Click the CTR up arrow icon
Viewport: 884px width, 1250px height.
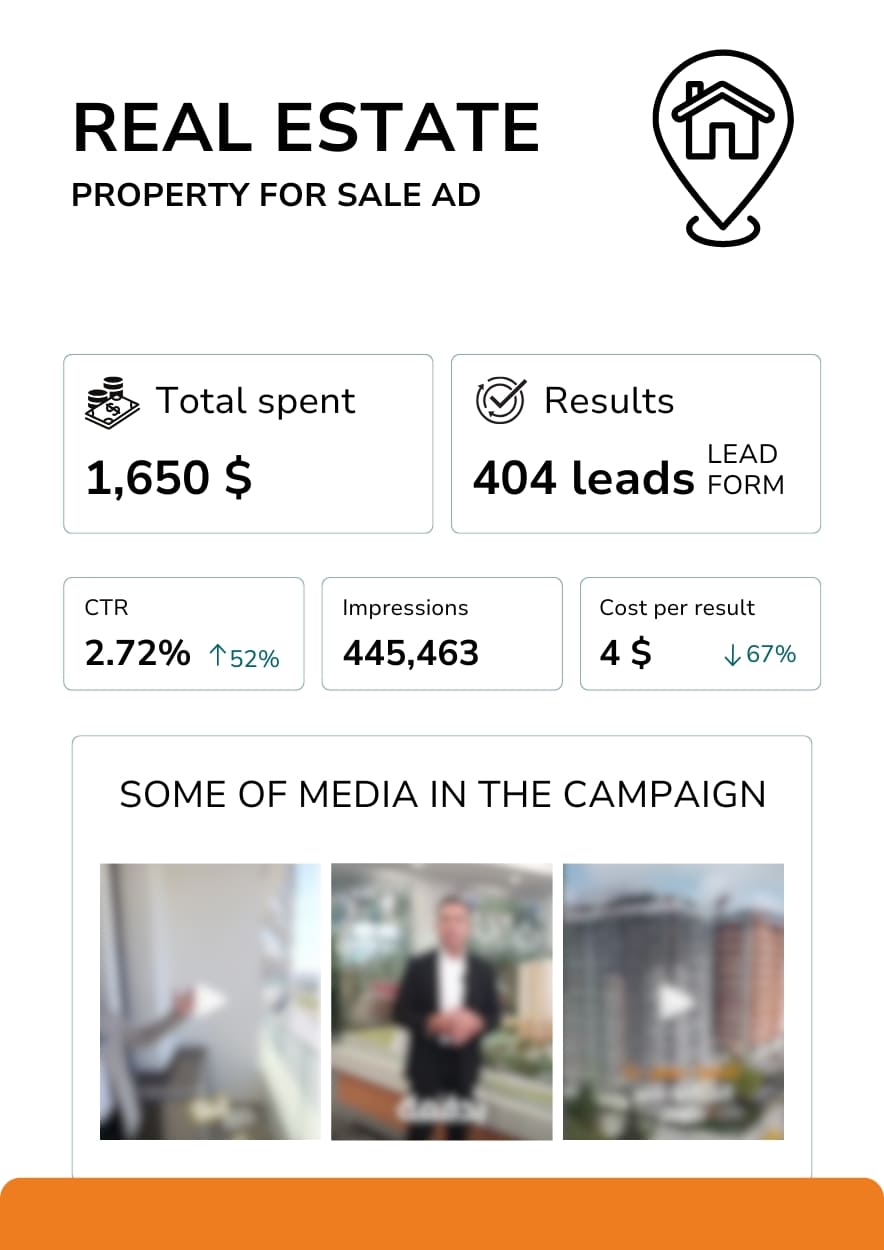point(218,656)
